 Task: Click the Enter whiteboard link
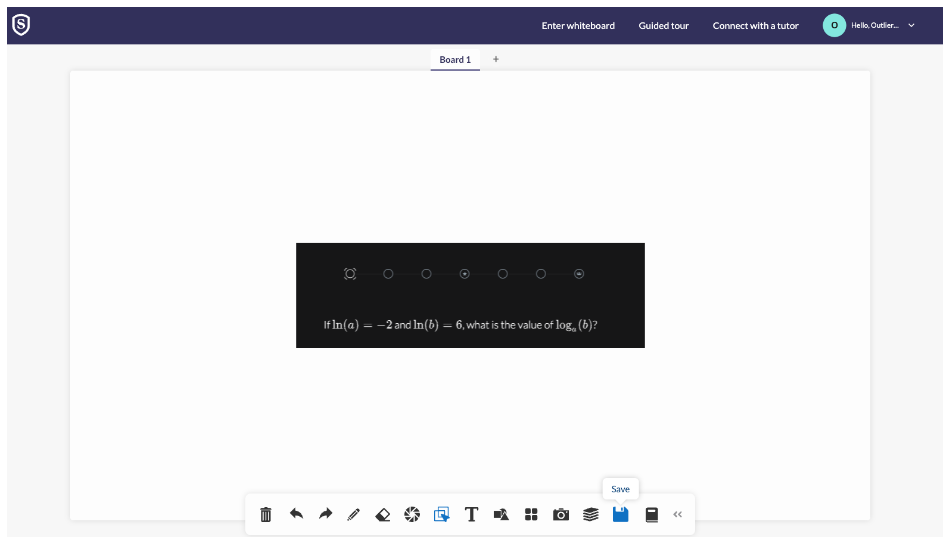(578, 25)
